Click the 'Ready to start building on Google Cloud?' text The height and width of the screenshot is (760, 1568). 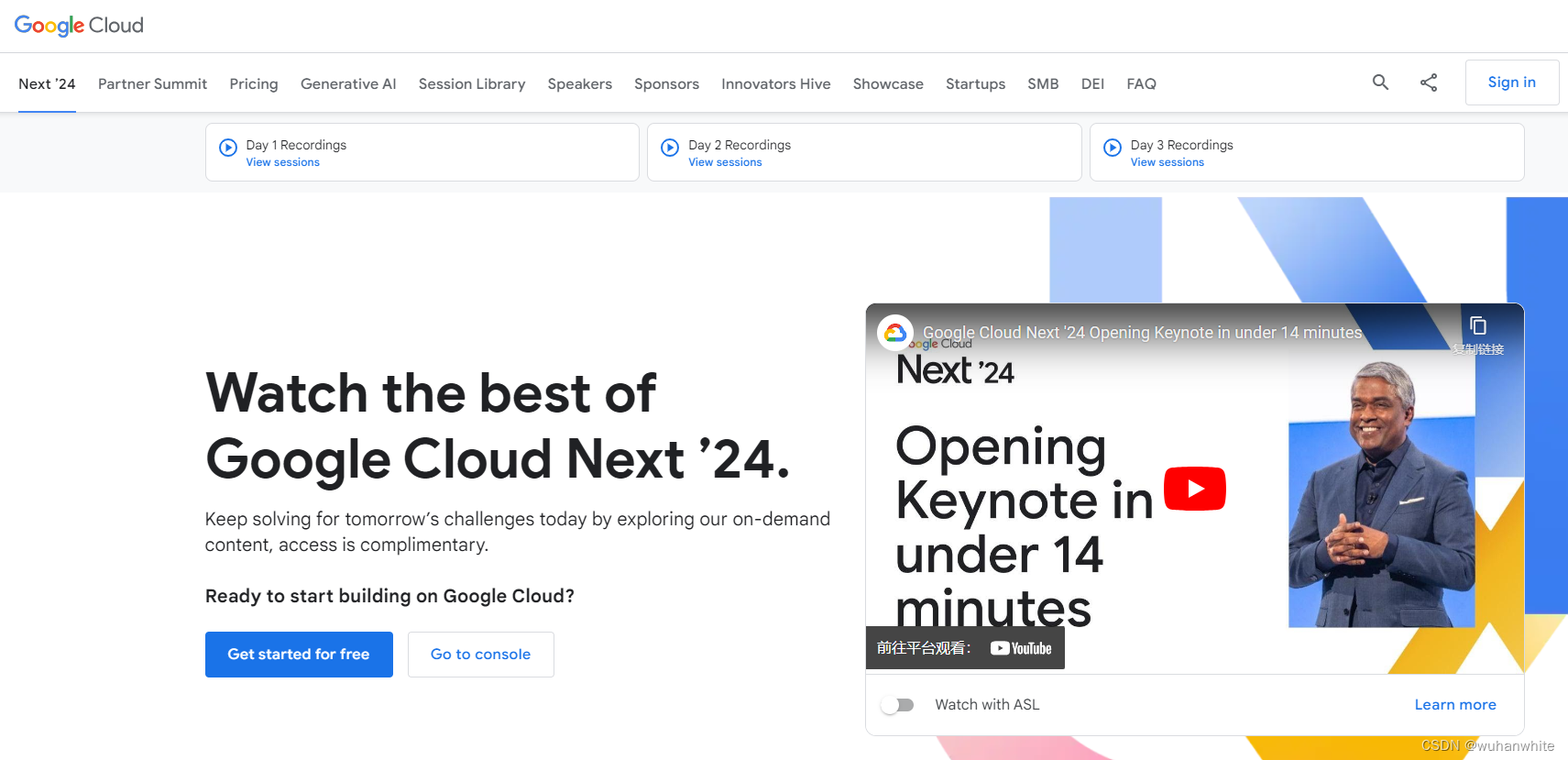[389, 596]
